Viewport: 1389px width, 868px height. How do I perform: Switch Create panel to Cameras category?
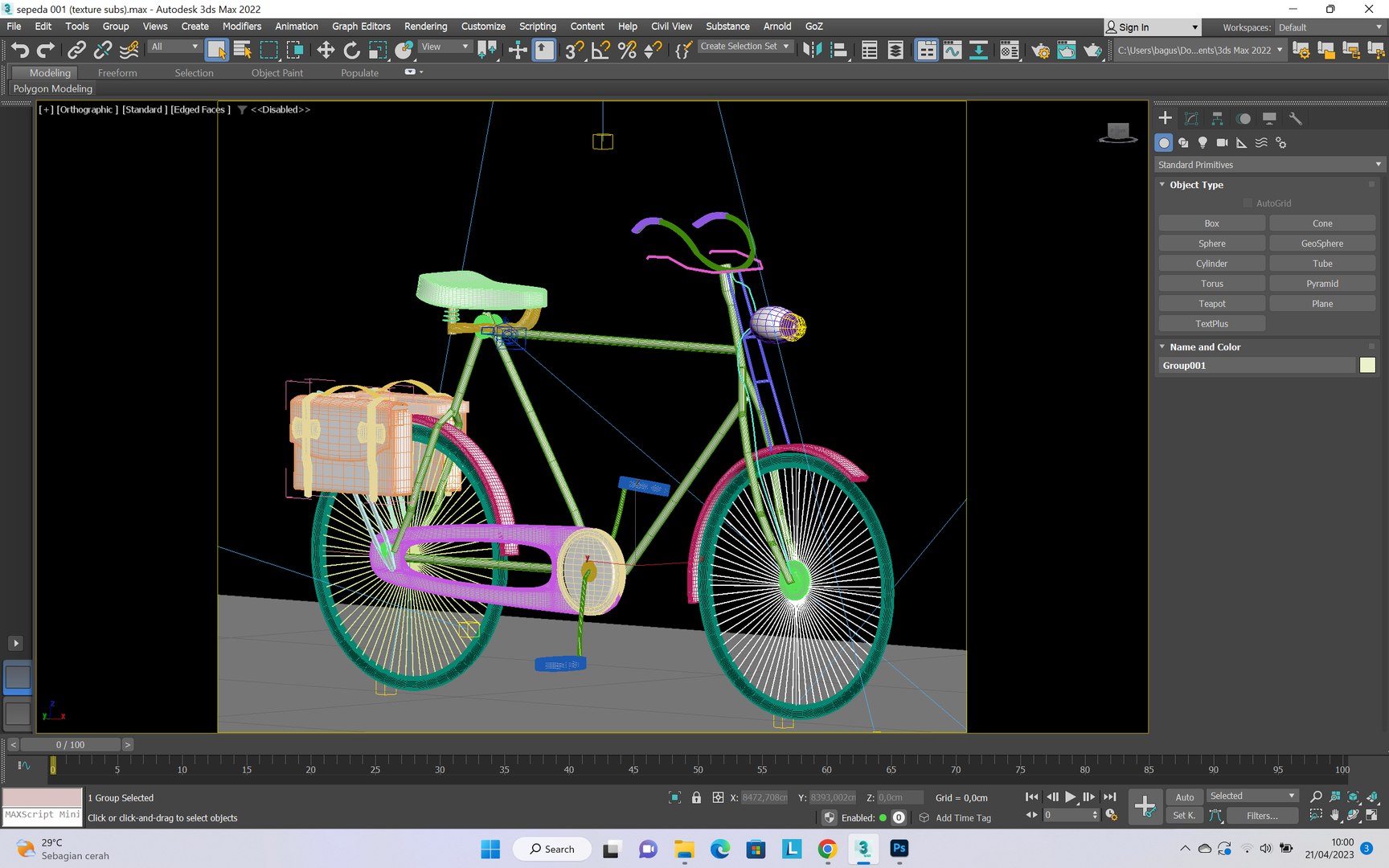pyautogui.click(x=1222, y=142)
